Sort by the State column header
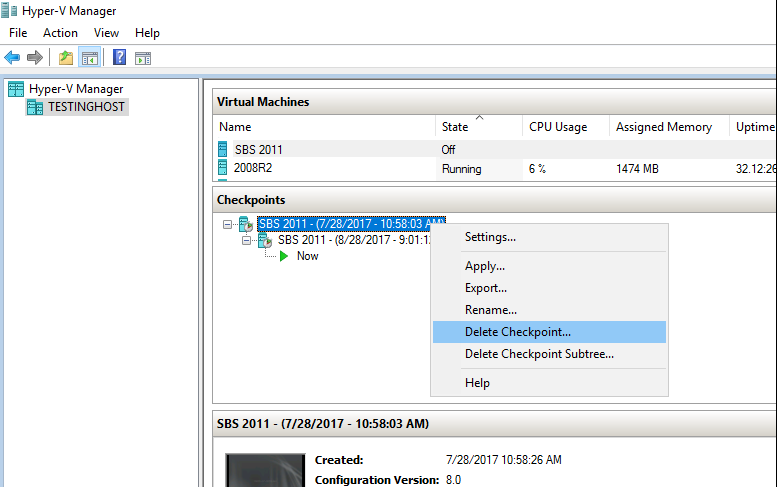777x487 pixels. (479, 127)
